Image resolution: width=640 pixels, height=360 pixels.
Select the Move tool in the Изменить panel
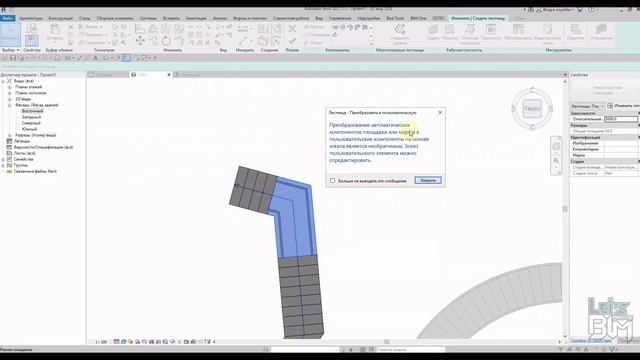click(140, 40)
